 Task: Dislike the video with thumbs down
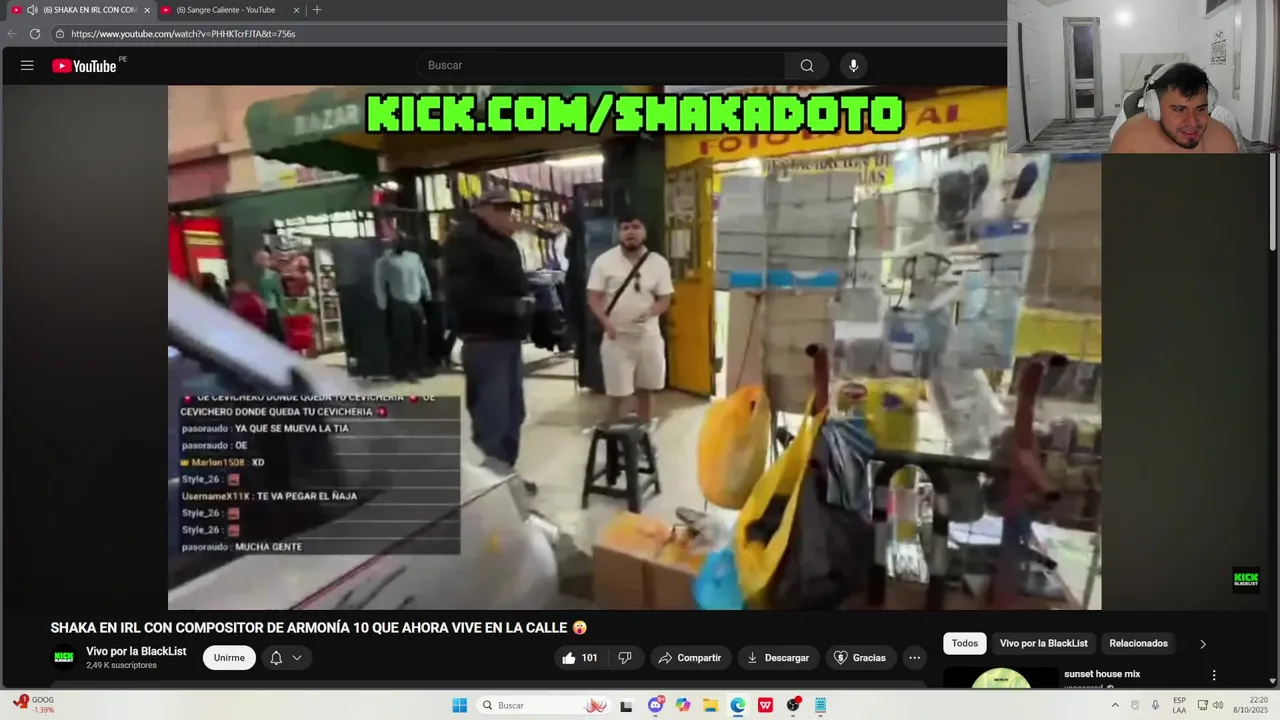pyautogui.click(x=625, y=658)
